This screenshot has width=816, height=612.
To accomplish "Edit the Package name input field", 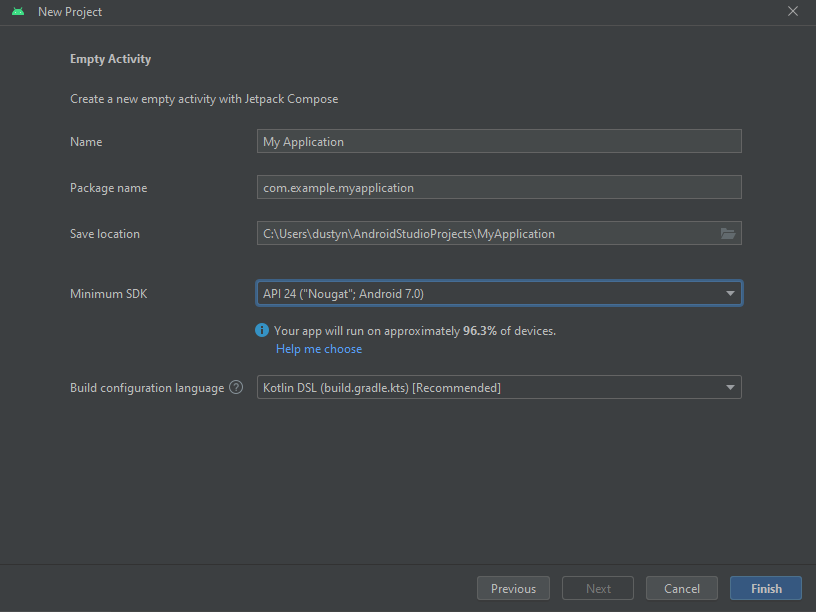I will [x=499, y=187].
